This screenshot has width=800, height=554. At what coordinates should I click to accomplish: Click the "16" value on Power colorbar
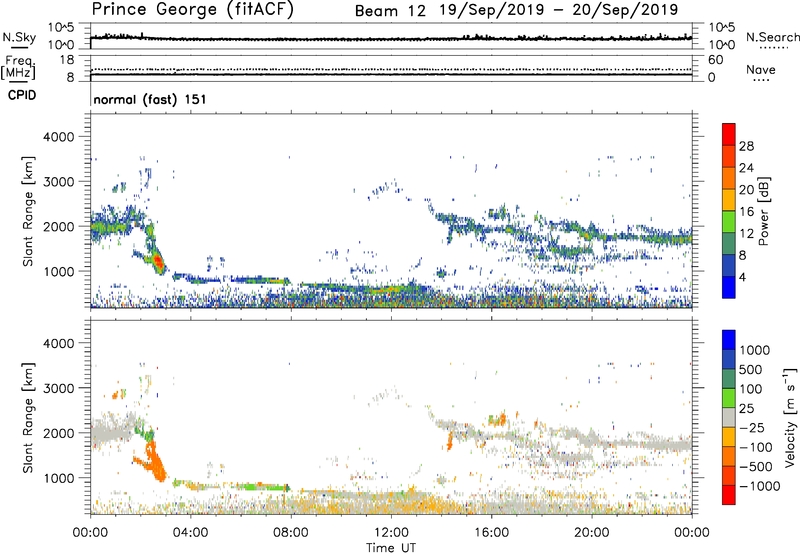746,212
